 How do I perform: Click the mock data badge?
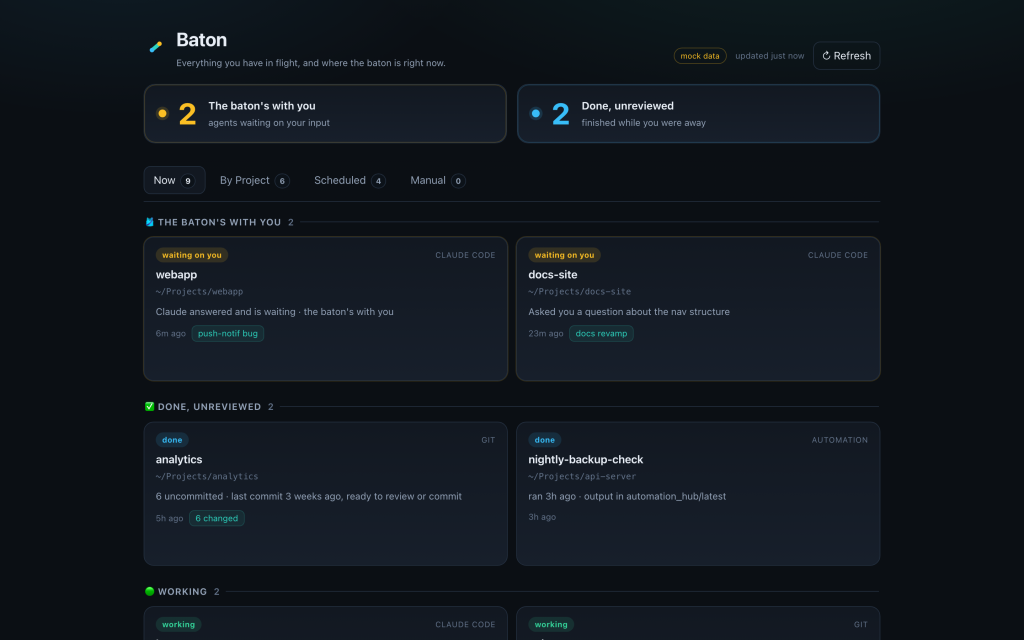[699, 56]
